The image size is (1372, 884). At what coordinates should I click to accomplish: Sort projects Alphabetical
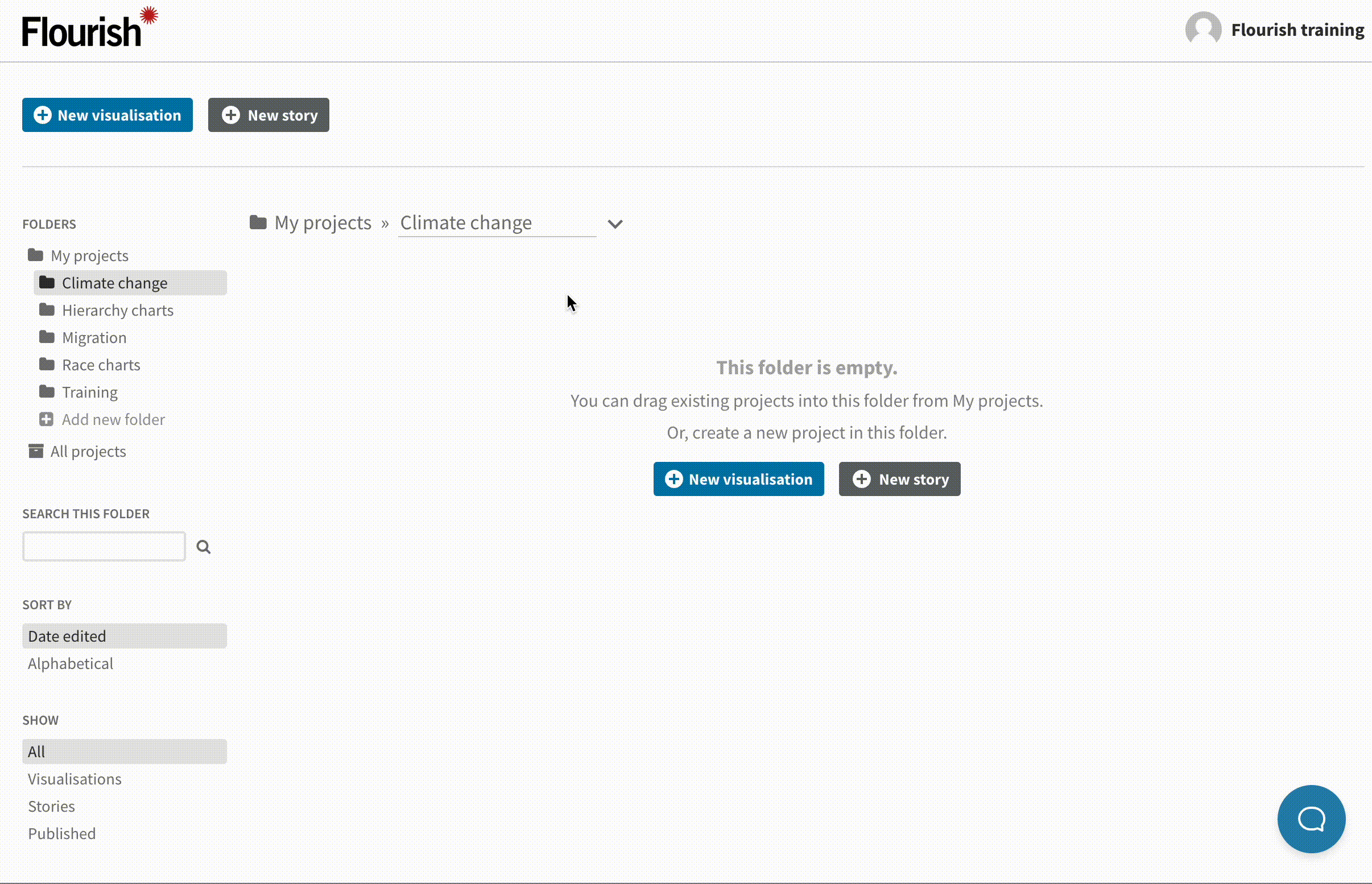tap(71, 664)
